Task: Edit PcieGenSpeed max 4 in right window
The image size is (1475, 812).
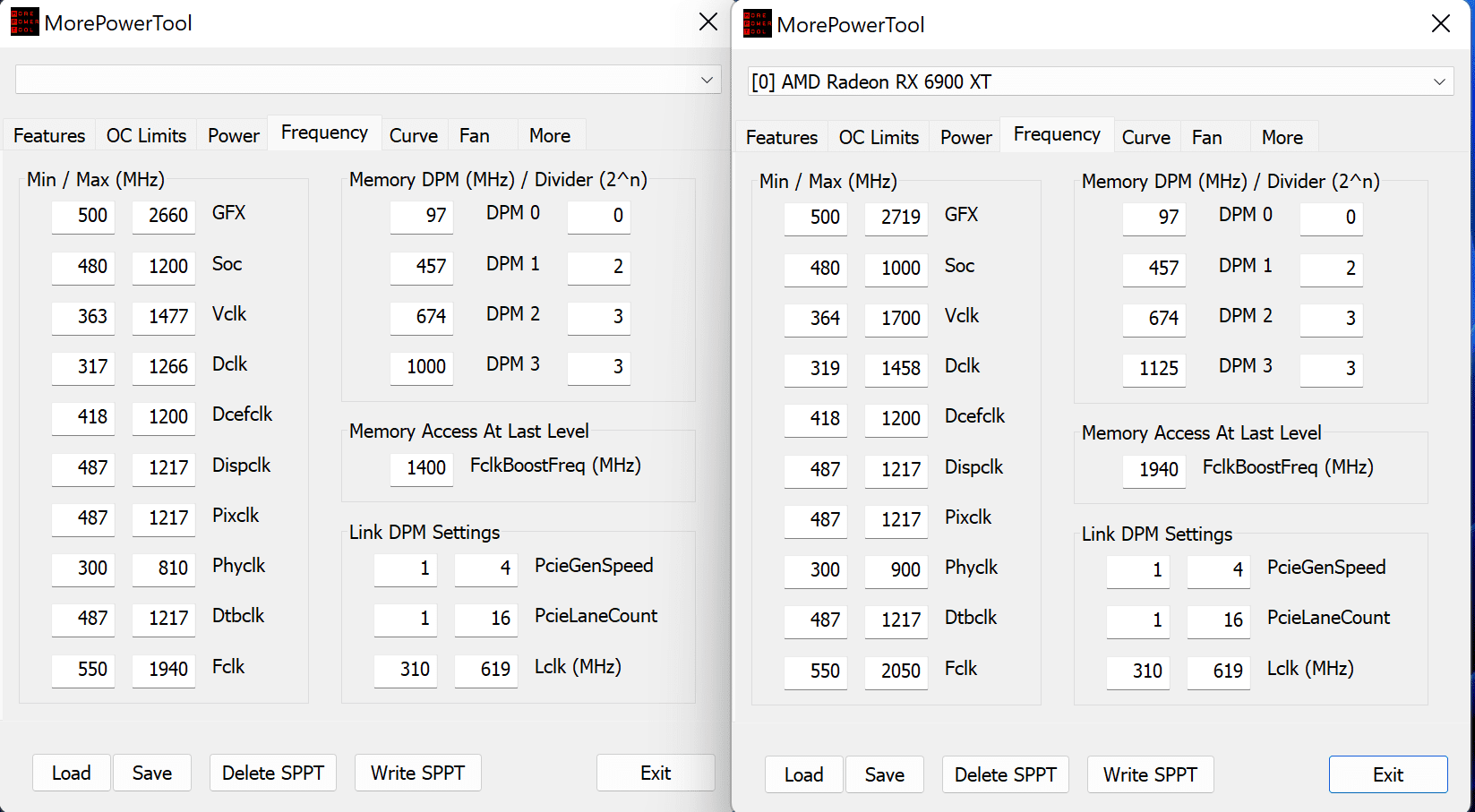Action: point(1219,570)
